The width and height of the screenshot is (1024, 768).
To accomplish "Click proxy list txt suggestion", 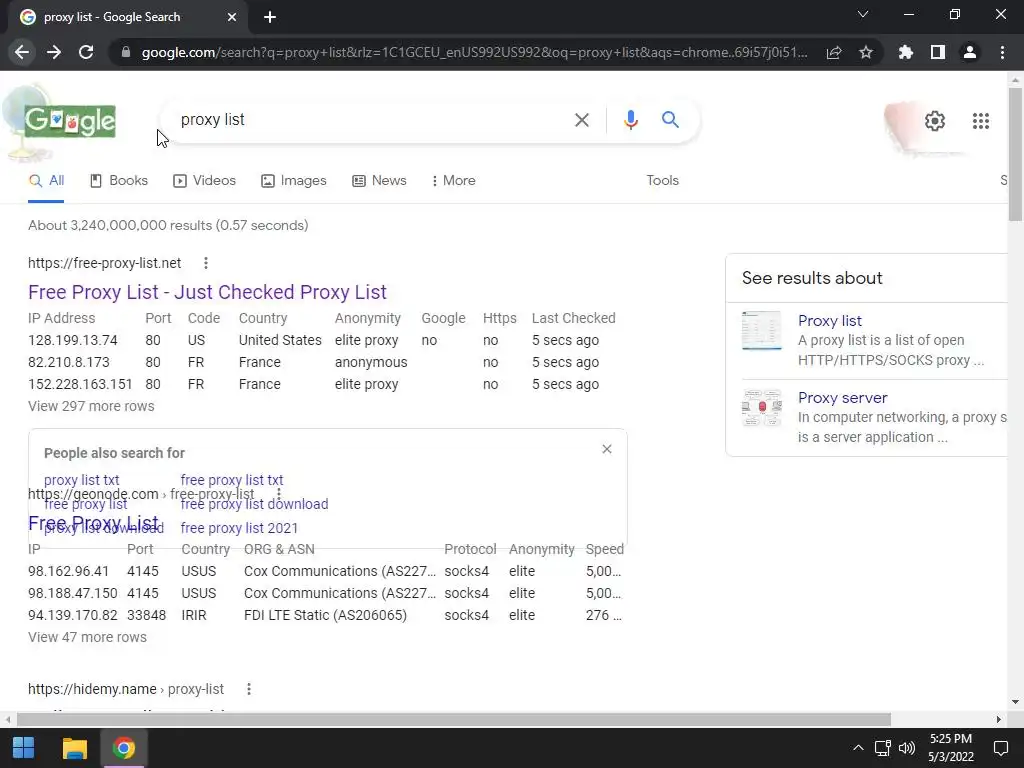I will tap(82, 480).
